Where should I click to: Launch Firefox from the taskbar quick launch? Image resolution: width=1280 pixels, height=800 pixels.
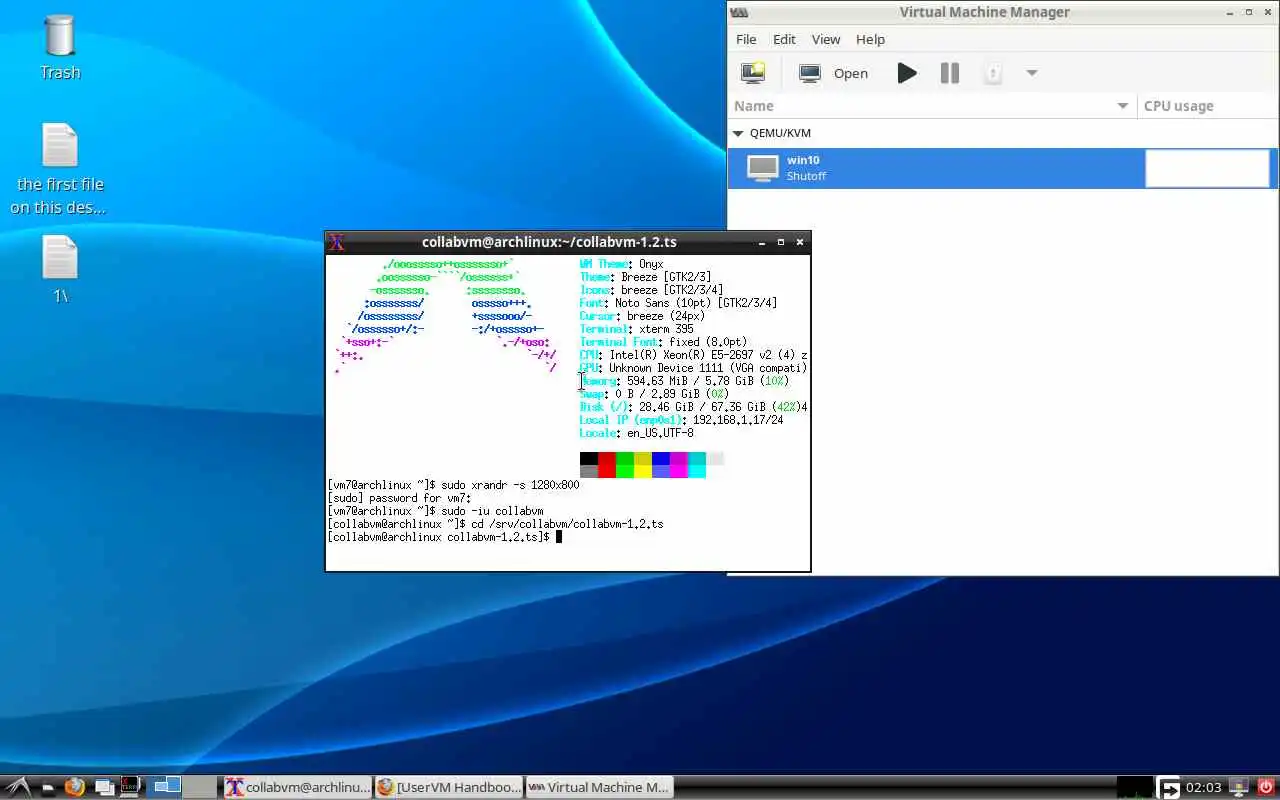(75, 787)
